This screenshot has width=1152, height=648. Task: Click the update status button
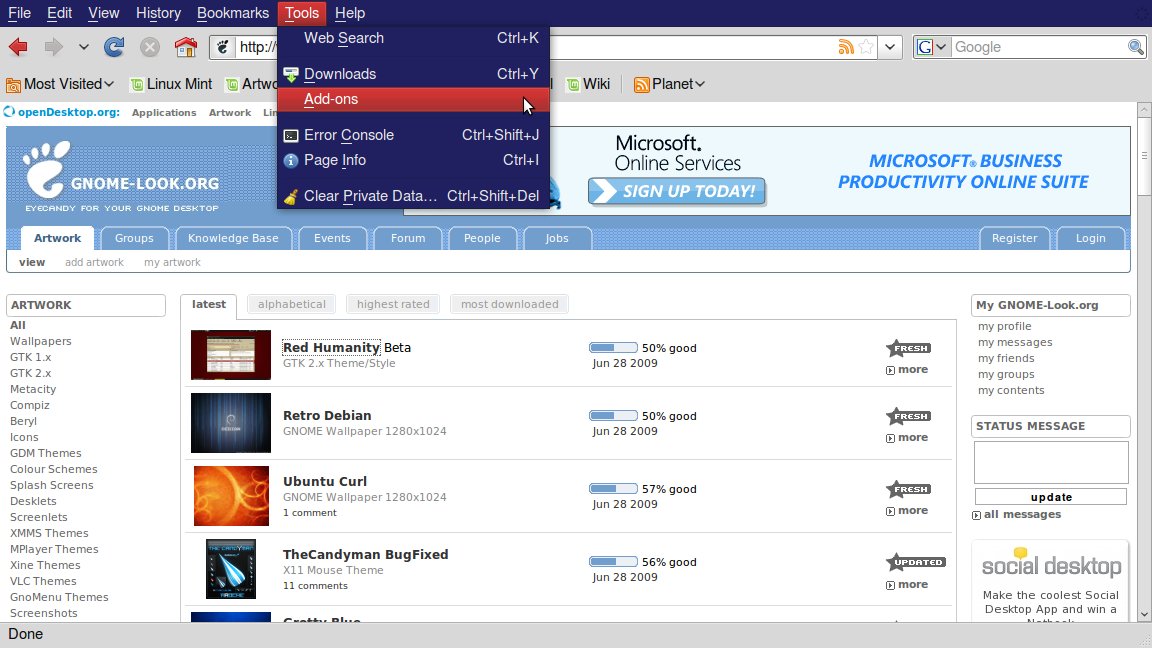pyautogui.click(x=1051, y=497)
